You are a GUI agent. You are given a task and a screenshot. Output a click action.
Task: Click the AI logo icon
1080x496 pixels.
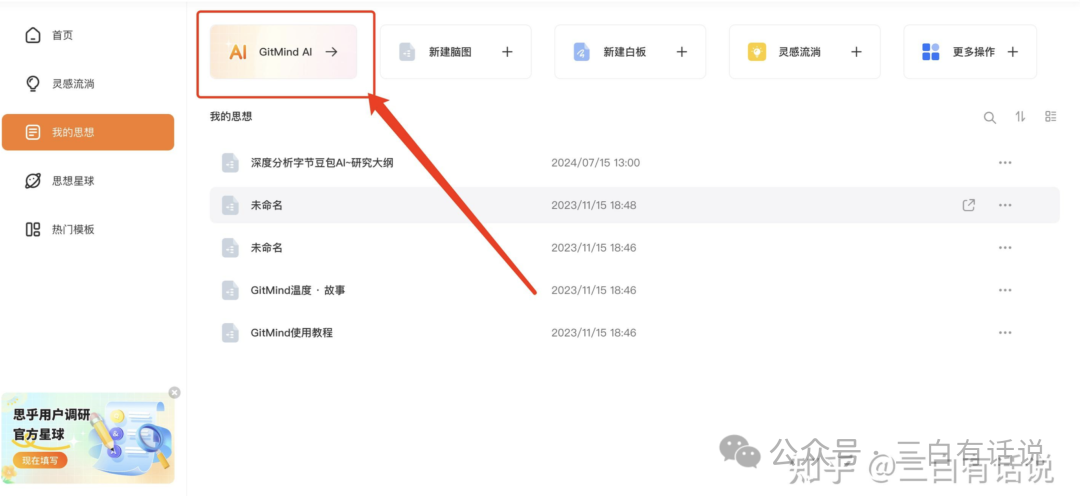tap(237, 52)
